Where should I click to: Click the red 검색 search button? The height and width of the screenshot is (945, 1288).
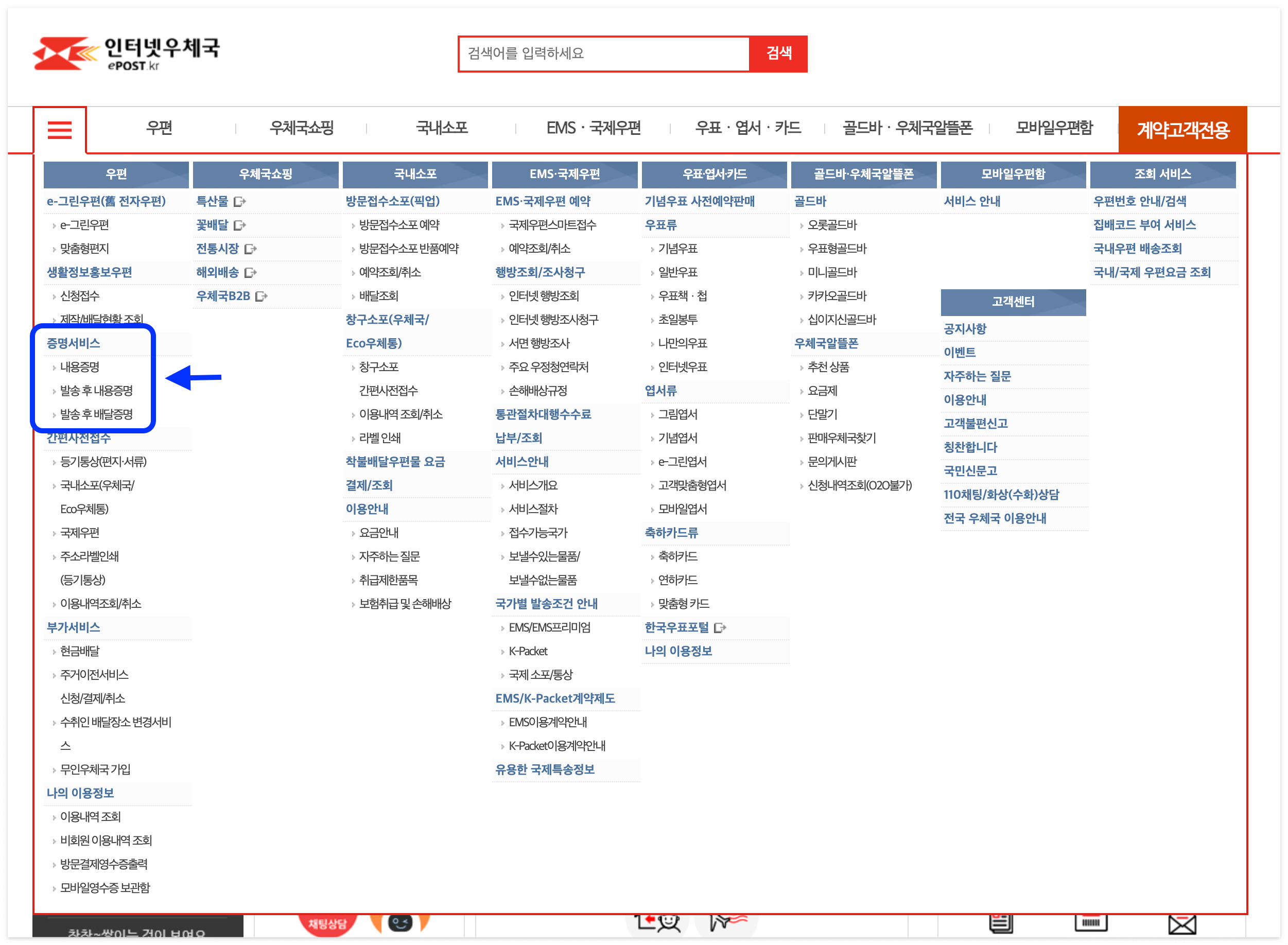pos(778,54)
